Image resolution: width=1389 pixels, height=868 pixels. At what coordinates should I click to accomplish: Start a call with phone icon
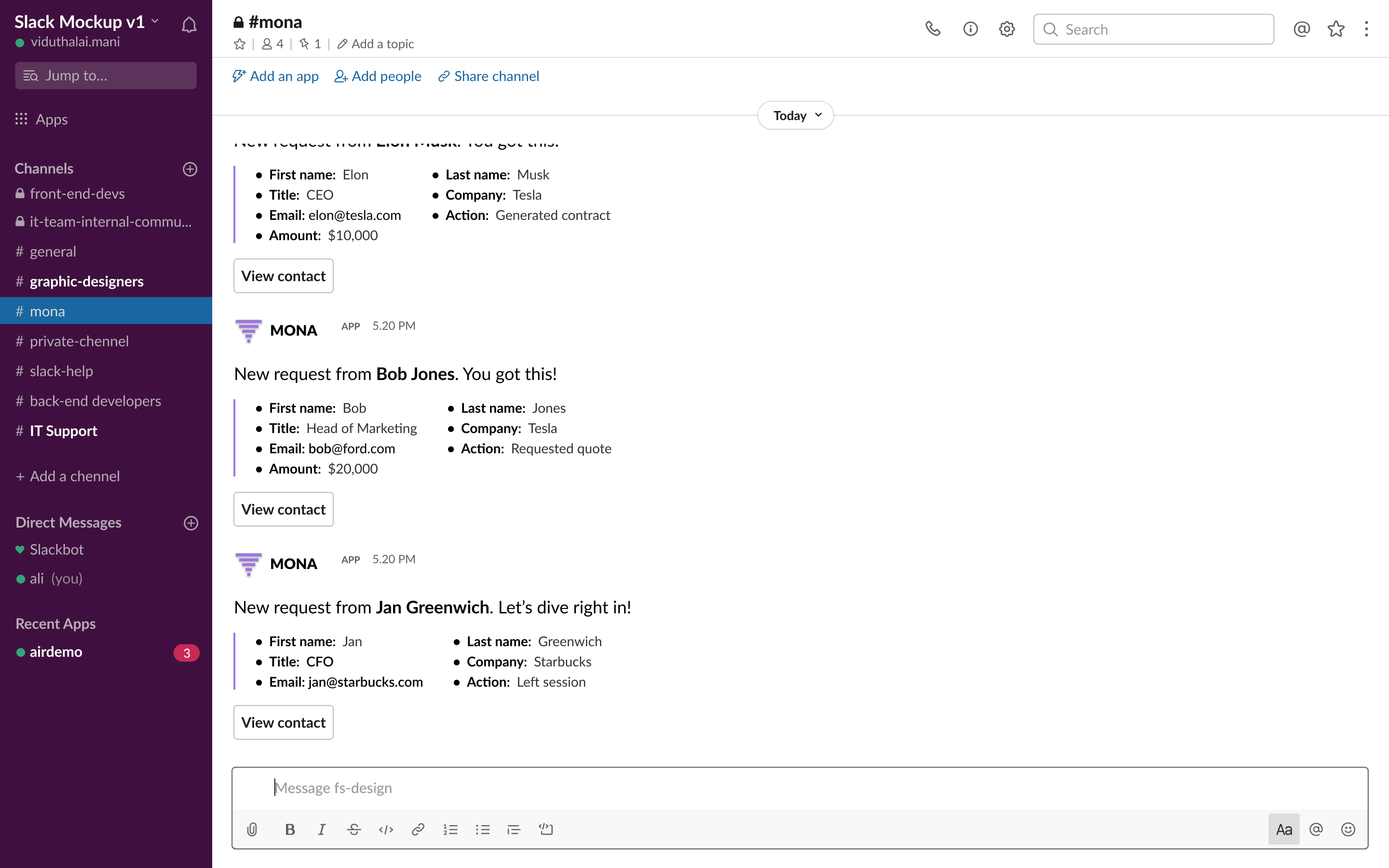coord(933,29)
